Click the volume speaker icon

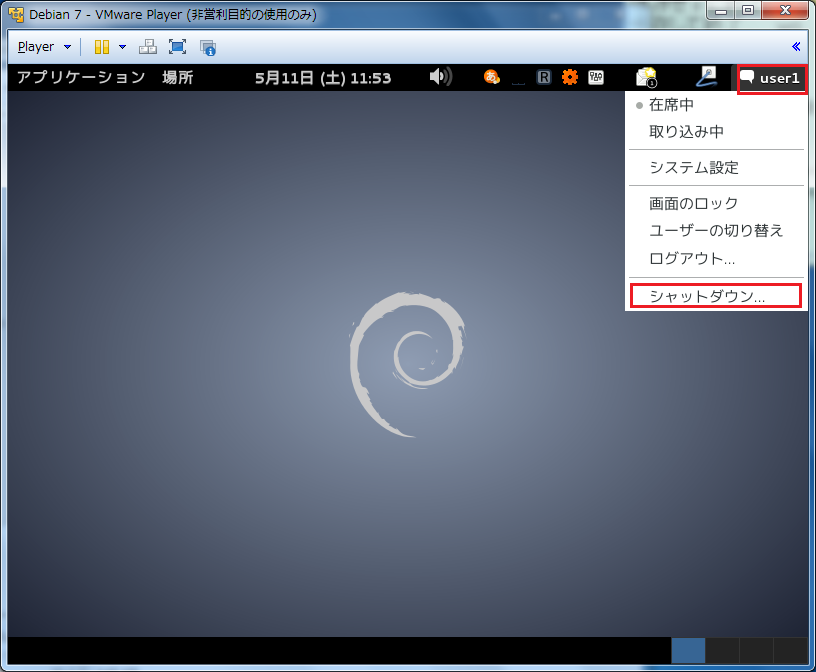coord(440,77)
